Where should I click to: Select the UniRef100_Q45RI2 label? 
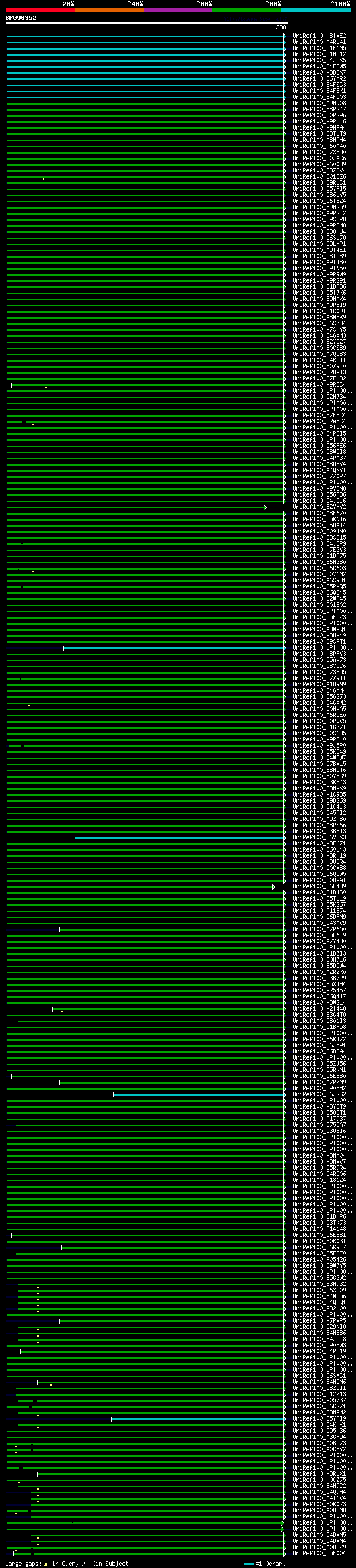point(319,813)
